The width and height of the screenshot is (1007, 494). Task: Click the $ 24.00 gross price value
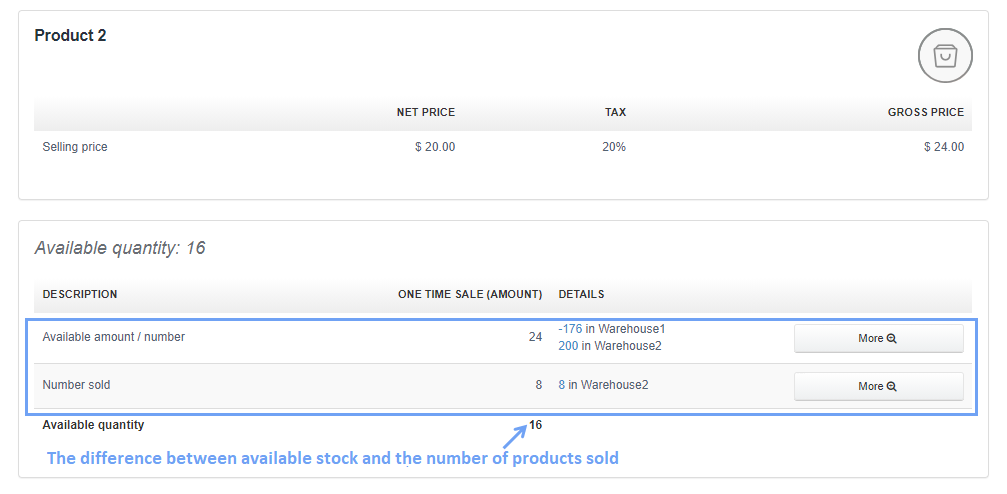coord(944,147)
